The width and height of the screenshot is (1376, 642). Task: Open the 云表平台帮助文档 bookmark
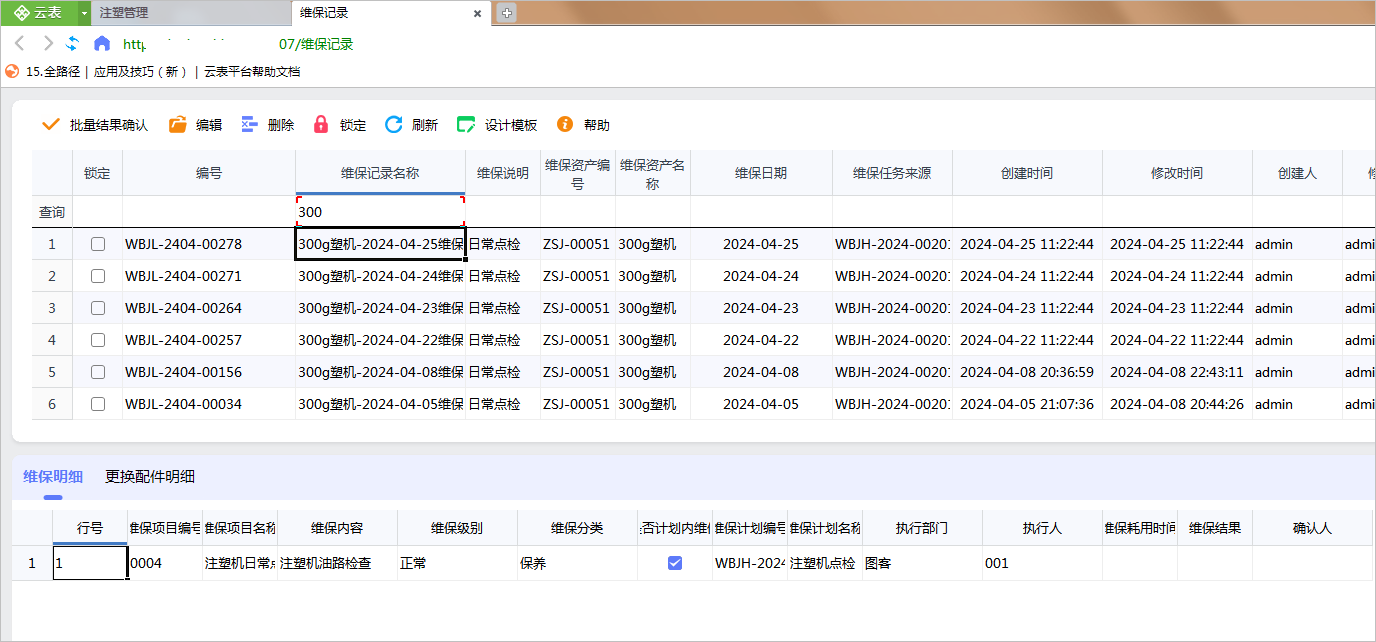click(252, 72)
